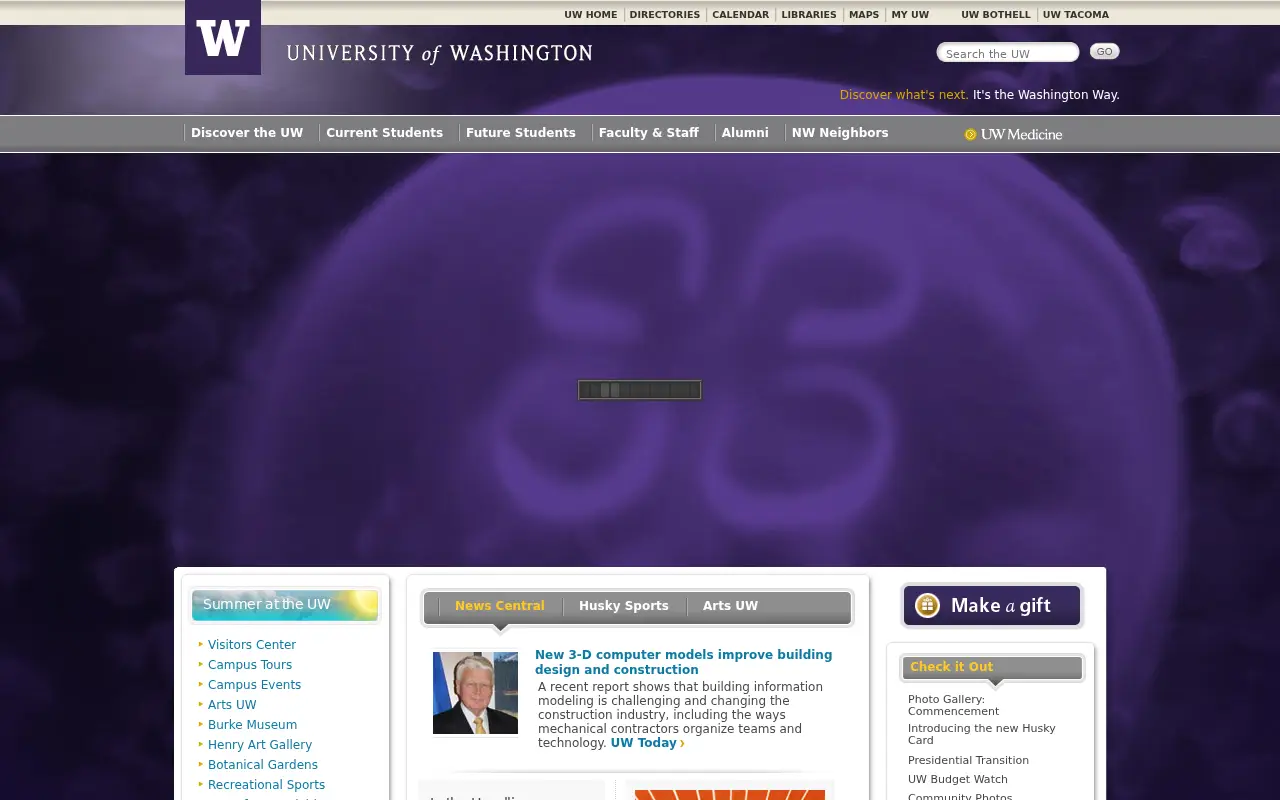The width and height of the screenshot is (1280, 800).
Task: Open Photo Gallery: Commencement link
Action: (x=953, y=705)
